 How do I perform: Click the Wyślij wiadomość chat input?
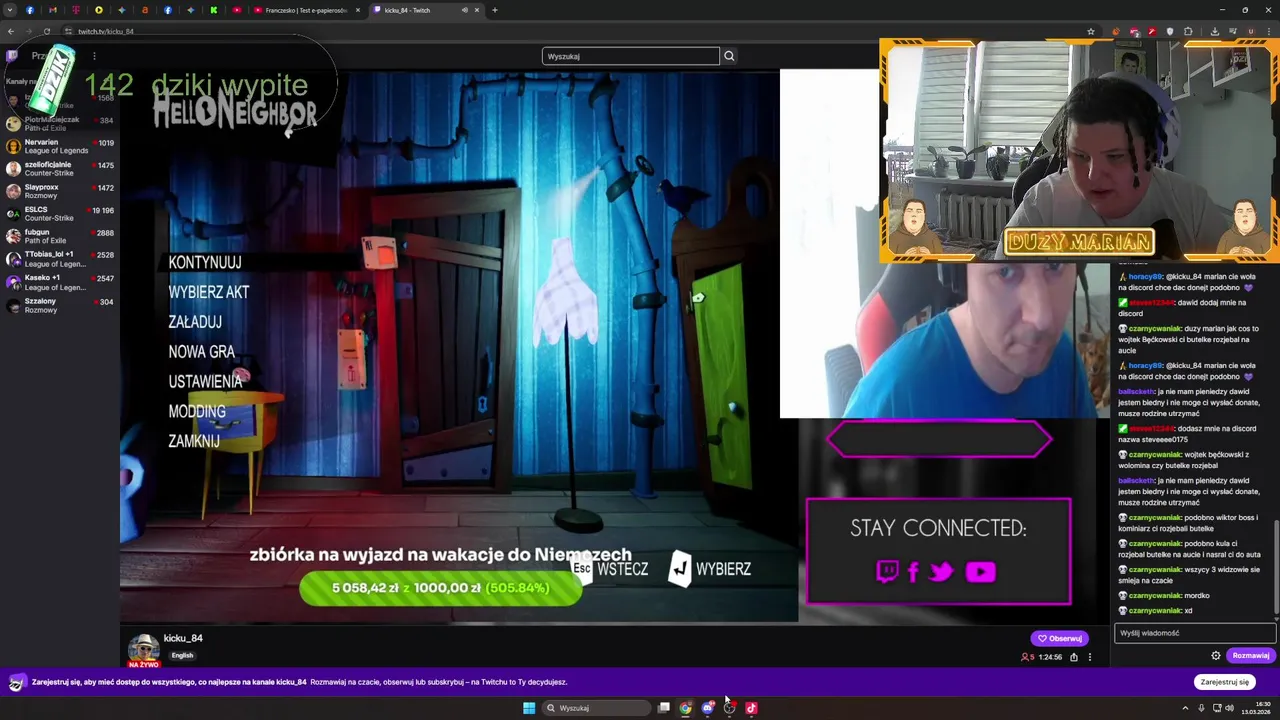click(x=1195, y=633)
